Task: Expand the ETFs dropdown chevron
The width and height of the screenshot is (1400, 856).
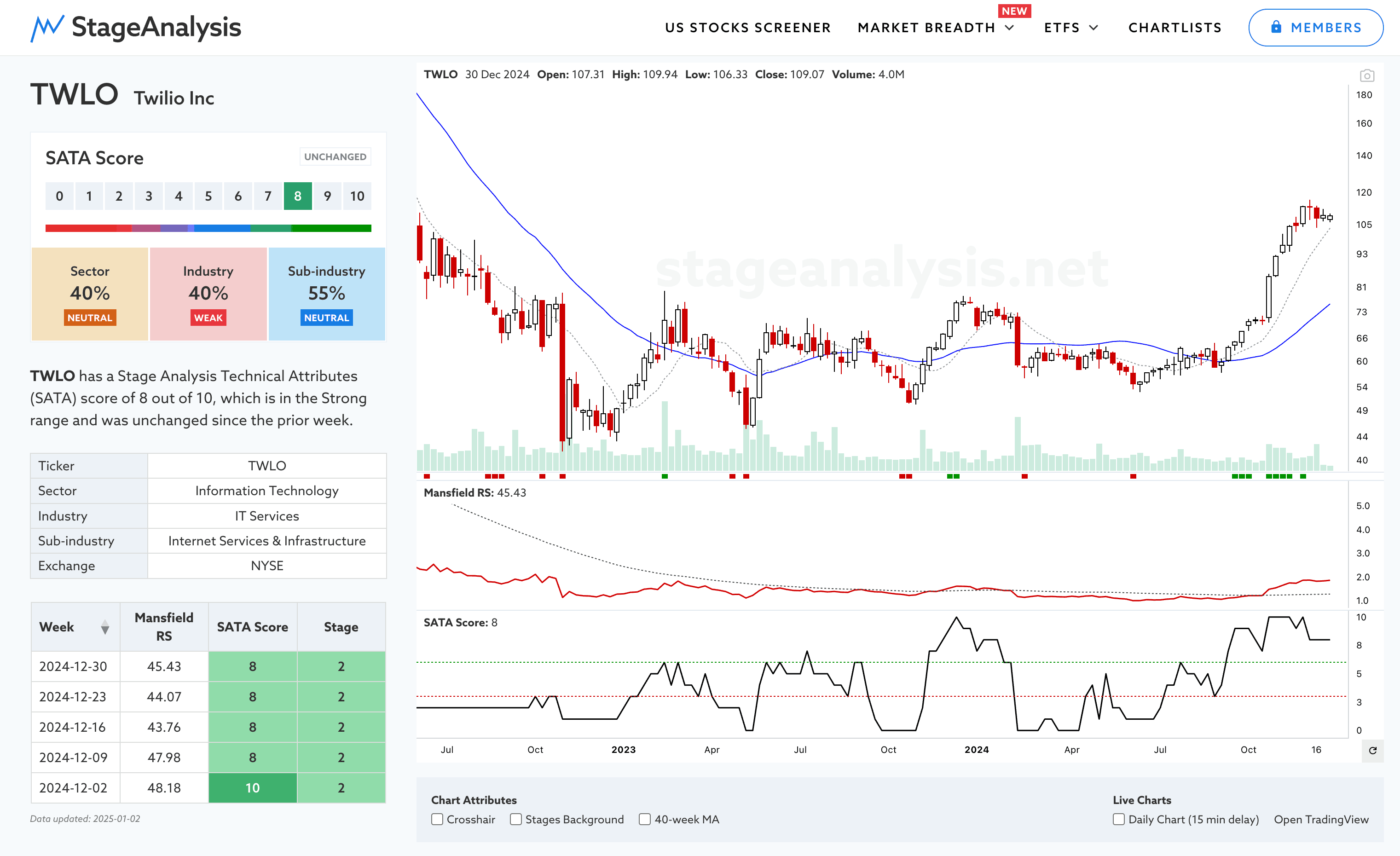Action: pyautogui.click(x=1094, y=28)
